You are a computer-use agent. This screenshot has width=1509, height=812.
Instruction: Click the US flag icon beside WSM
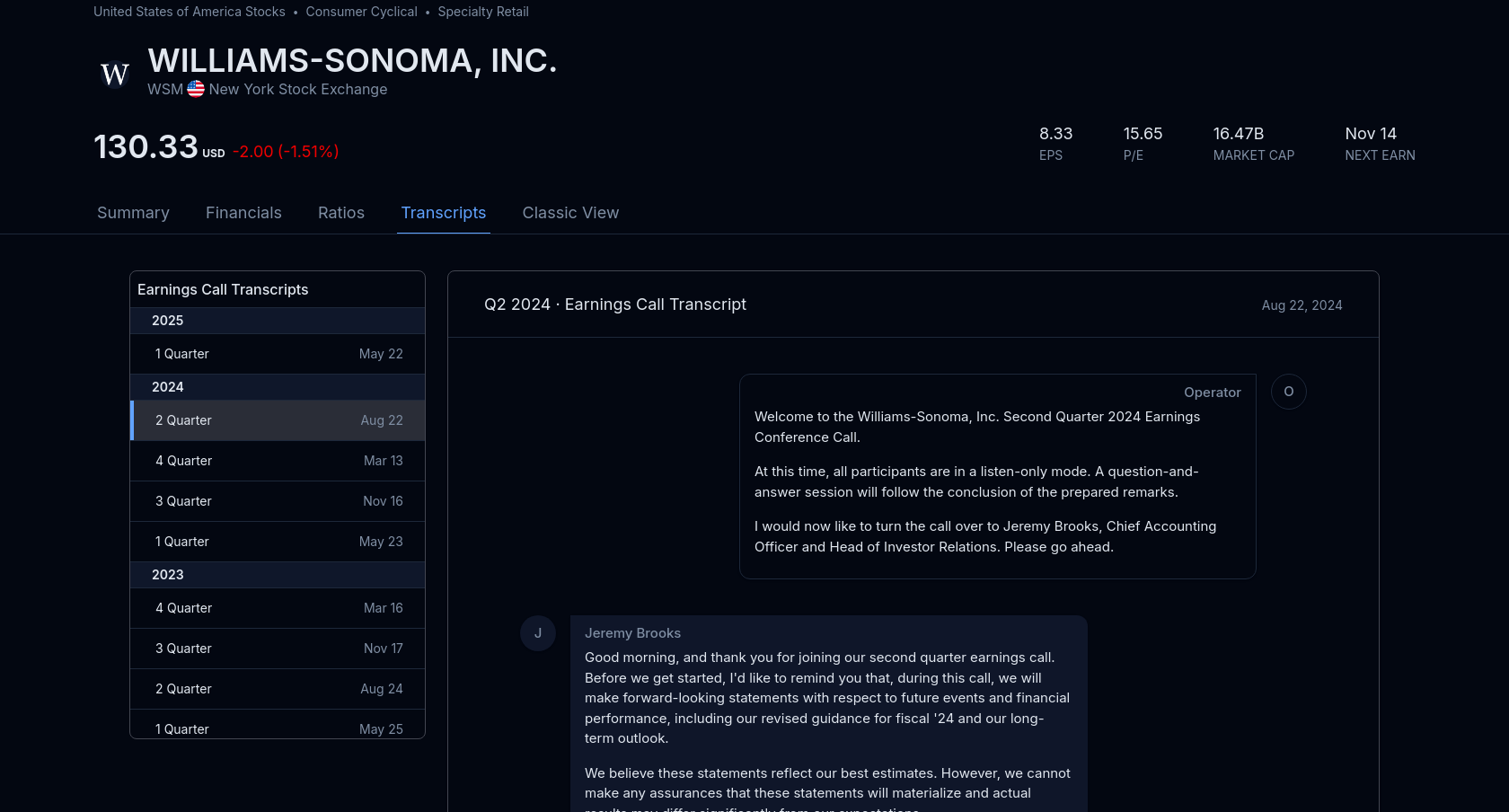(x=196, y=89)
